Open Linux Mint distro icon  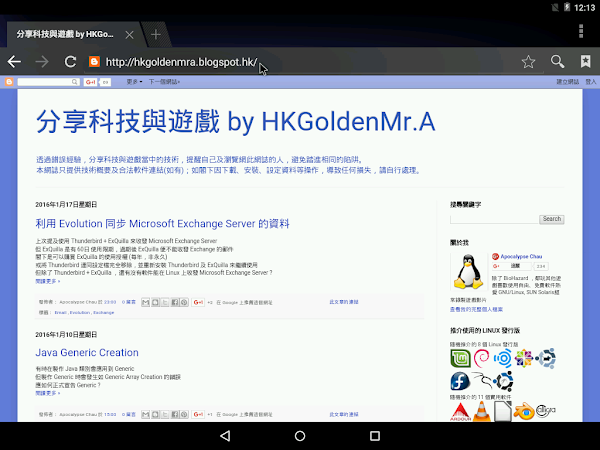tap(460, 359)
